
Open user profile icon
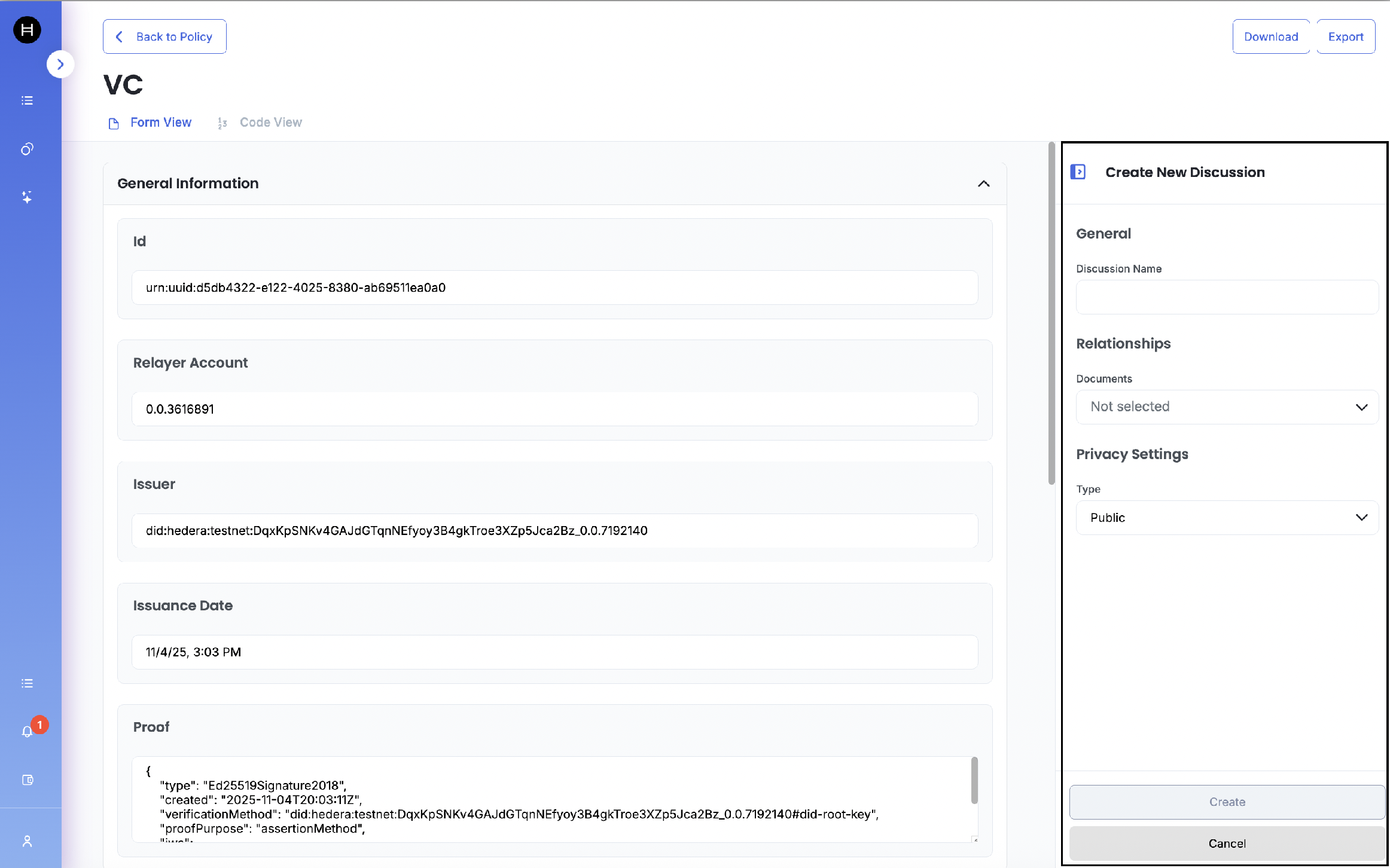(x=28, y=841)
